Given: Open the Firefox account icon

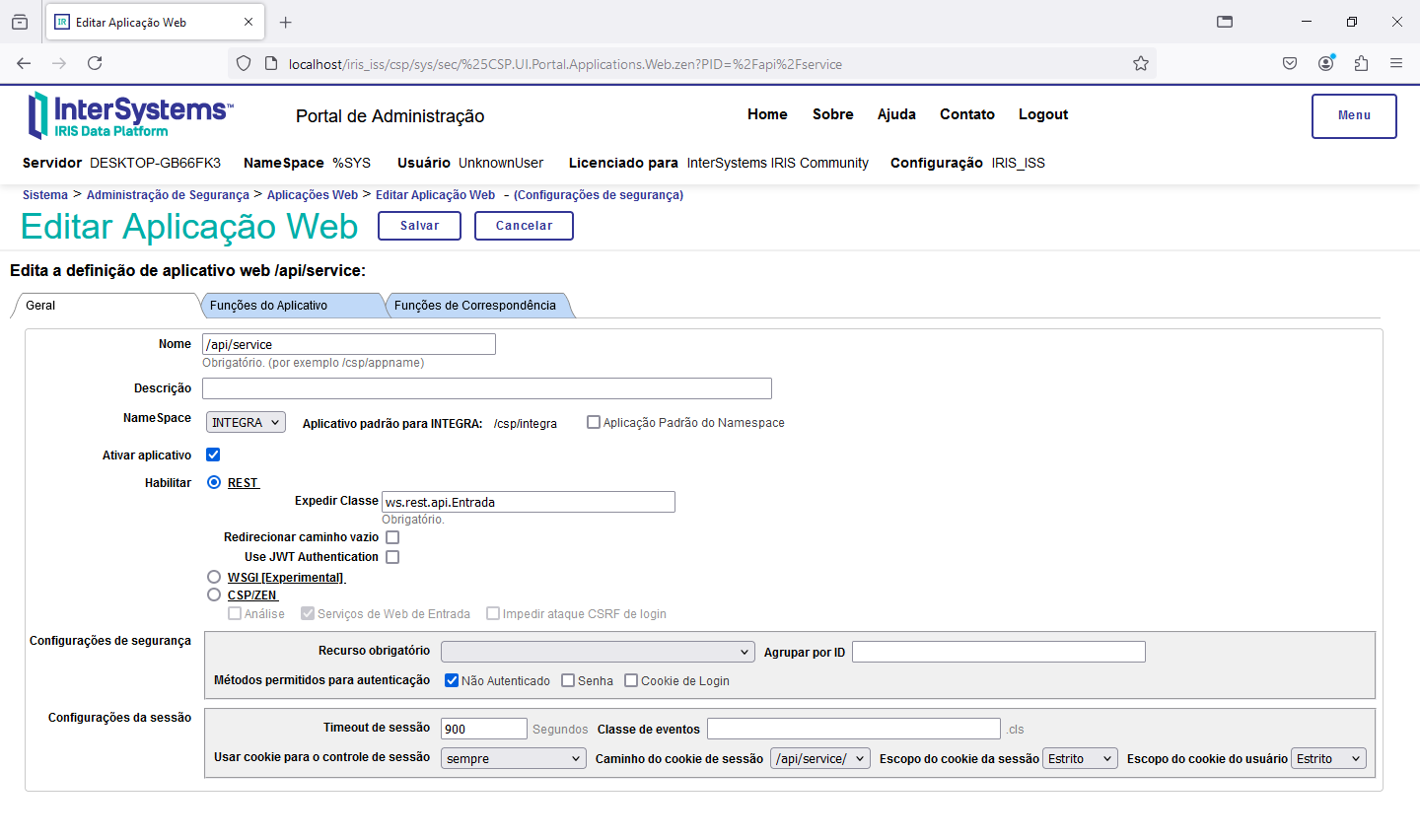Looking at the screenshot, I should [x=1325, y=63].
